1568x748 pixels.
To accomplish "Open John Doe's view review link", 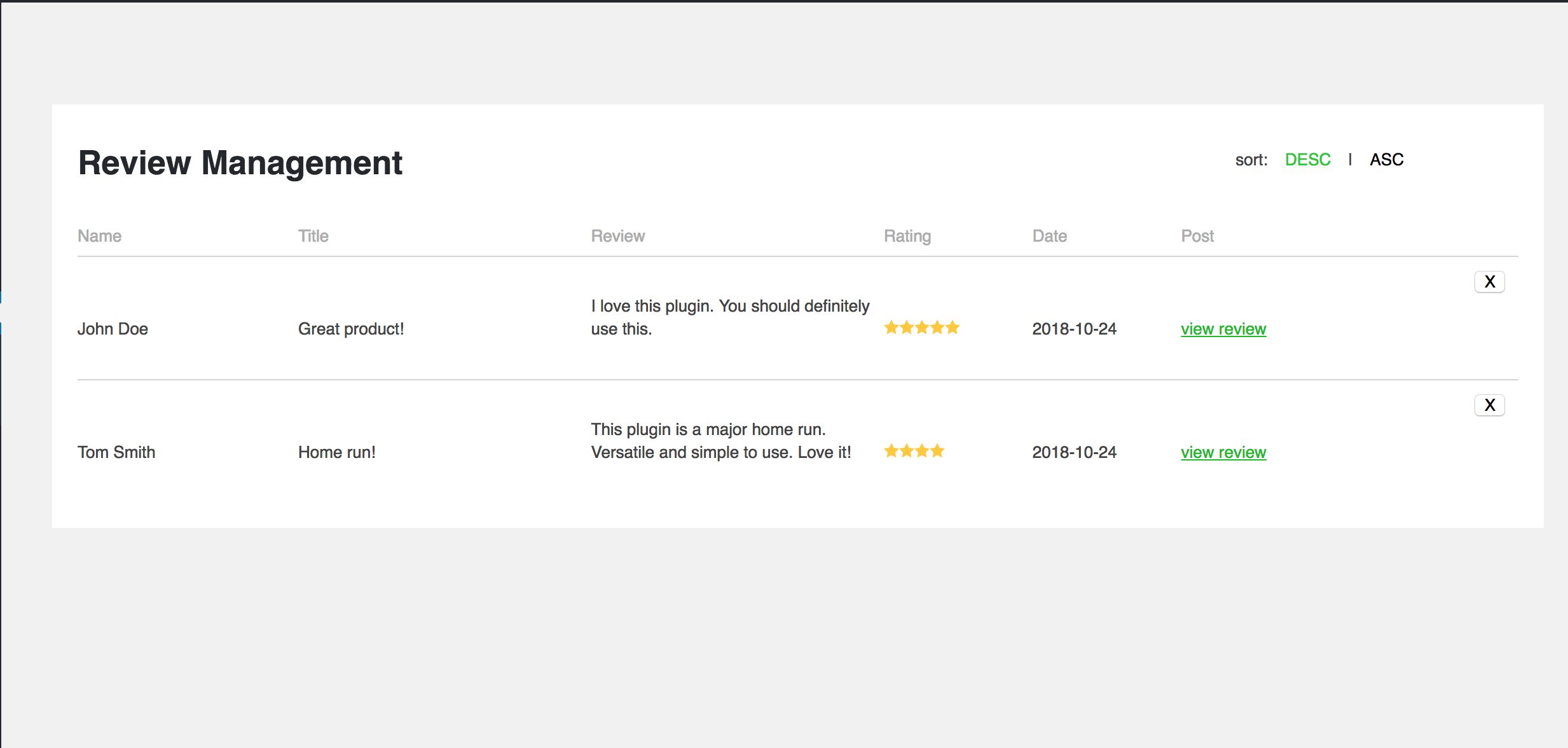I will (x=1223, y=329).
